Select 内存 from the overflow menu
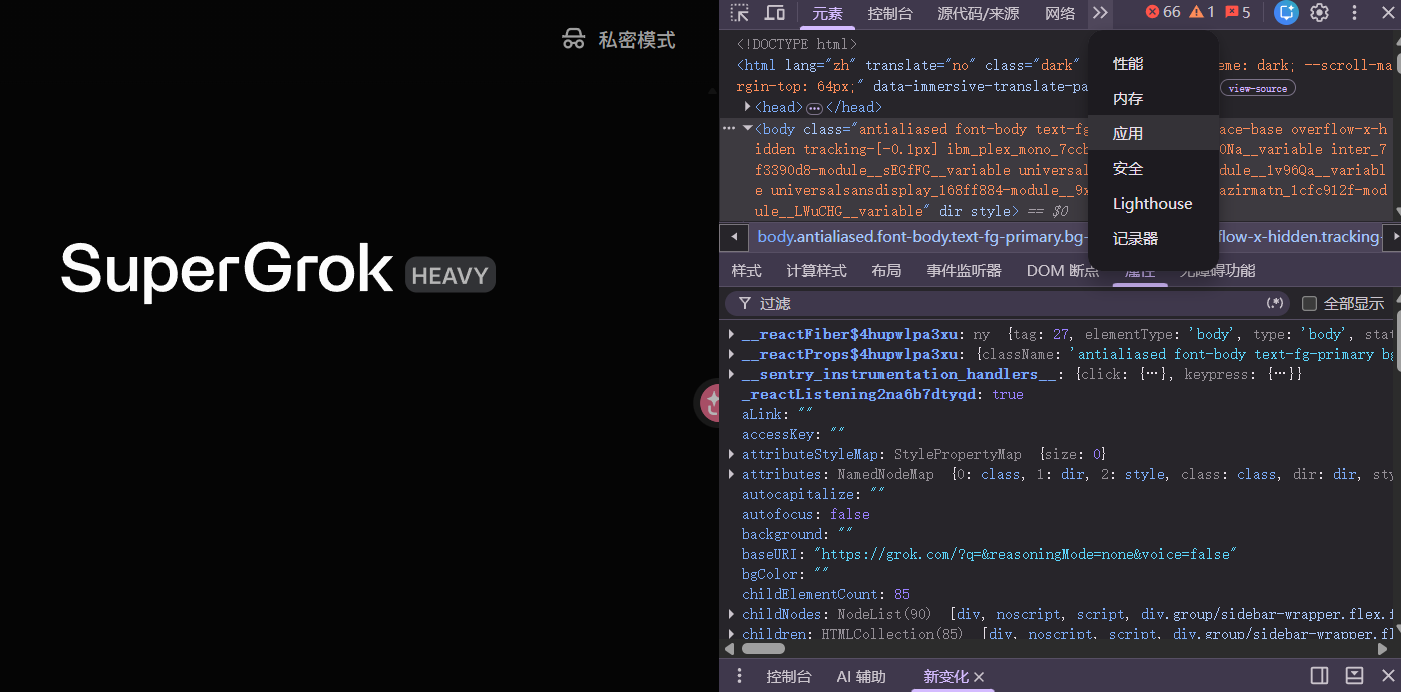 point(1153,99)
